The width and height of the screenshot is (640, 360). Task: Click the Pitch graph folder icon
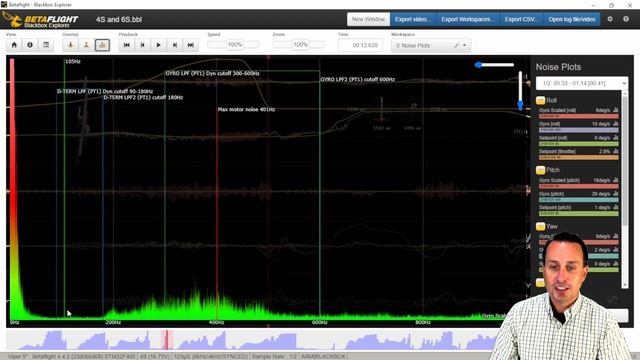pos(540,170)
